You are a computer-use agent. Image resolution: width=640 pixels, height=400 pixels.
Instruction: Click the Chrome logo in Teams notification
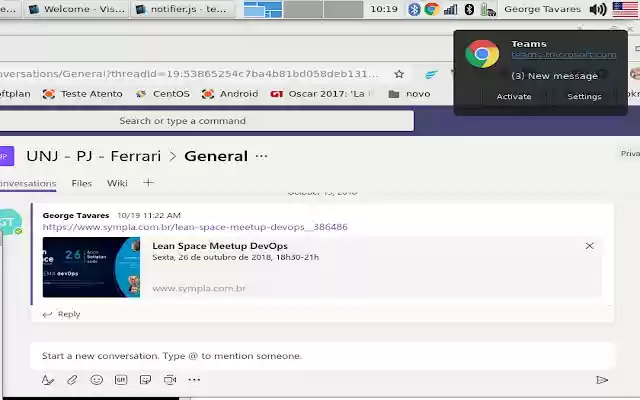[x=482, y=54]
